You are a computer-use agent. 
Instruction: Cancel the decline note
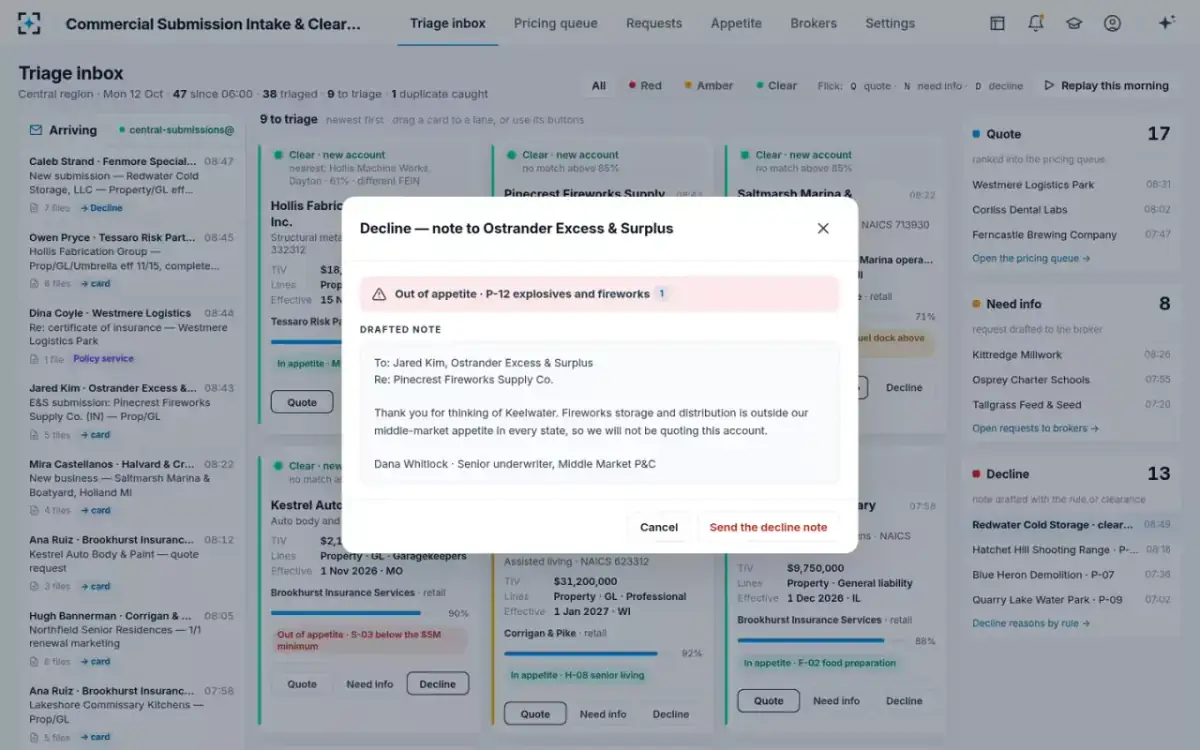pyautogui.click(x=659, y=527)
